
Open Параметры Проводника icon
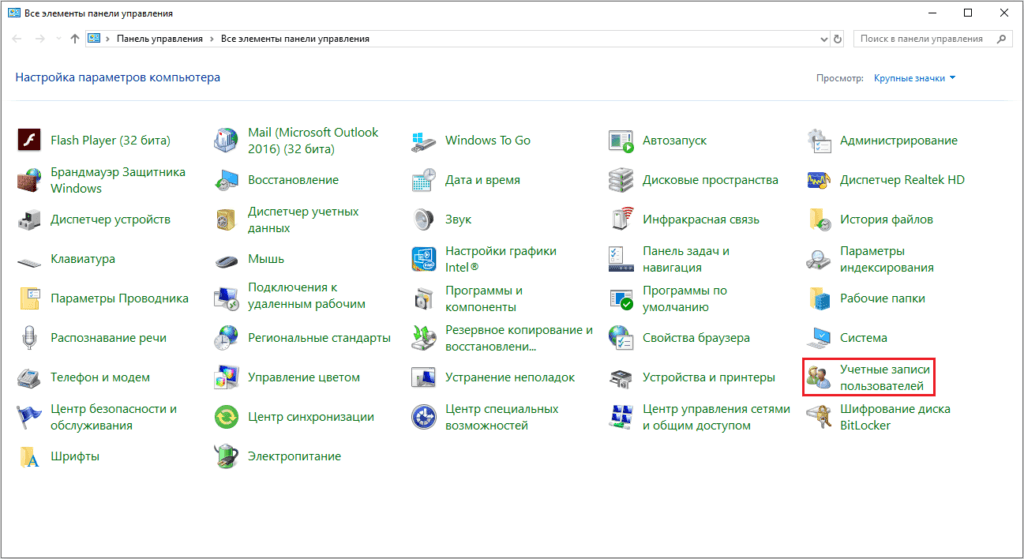(29, 298)
